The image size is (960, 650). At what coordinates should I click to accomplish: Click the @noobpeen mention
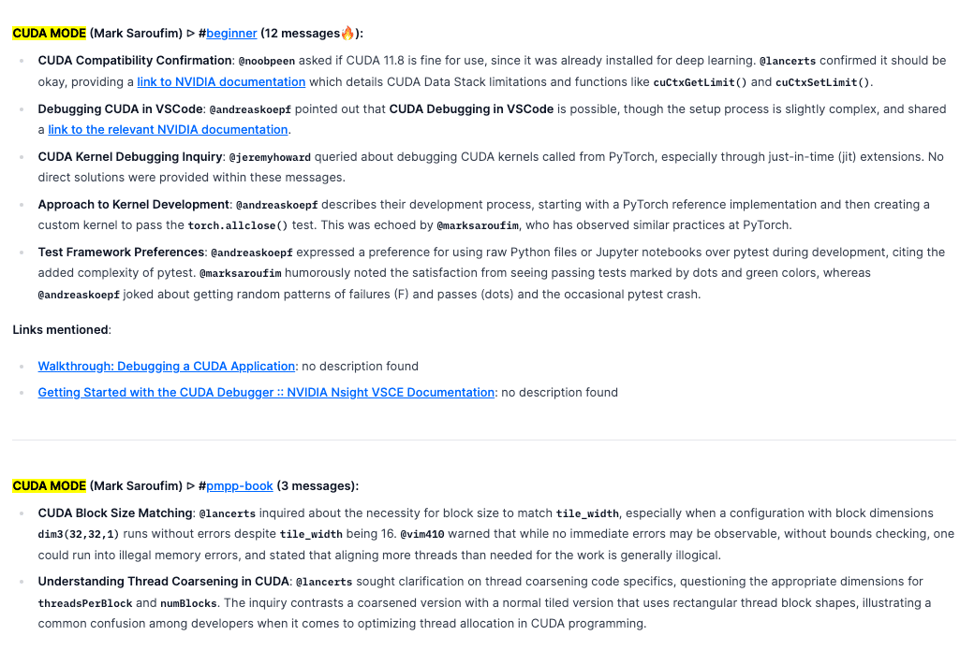[x=268, y=61]
